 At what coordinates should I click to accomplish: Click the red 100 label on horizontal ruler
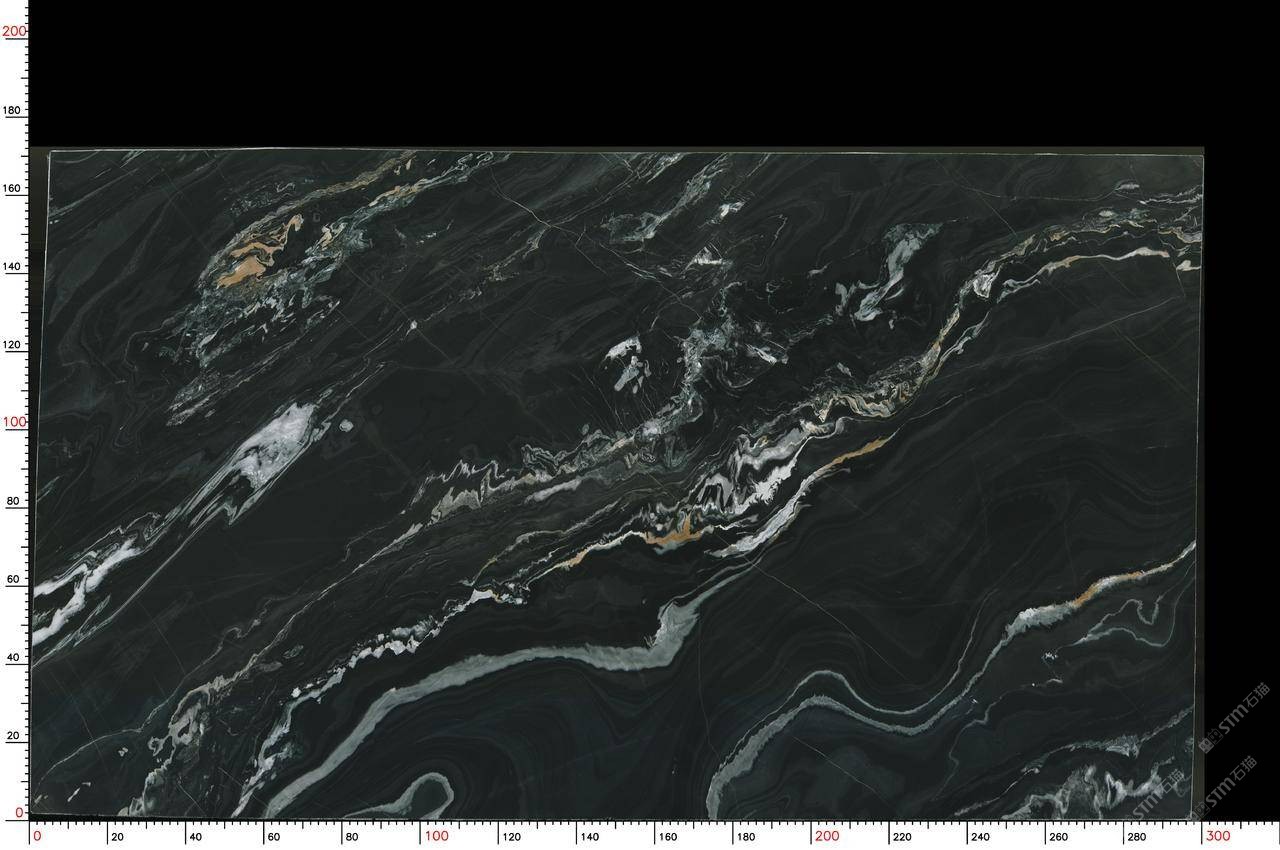click(436, 836)
